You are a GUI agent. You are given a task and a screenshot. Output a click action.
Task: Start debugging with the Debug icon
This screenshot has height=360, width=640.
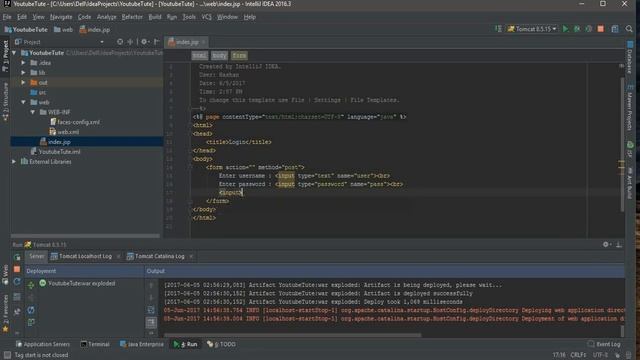[x=577, y=29]
